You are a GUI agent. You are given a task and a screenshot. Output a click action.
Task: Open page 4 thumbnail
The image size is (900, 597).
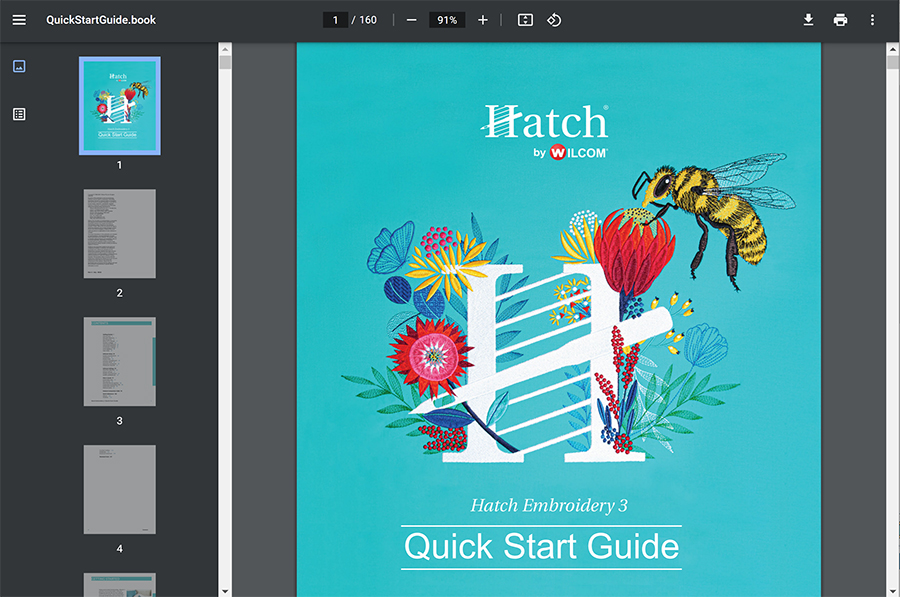tap(119, 488)
